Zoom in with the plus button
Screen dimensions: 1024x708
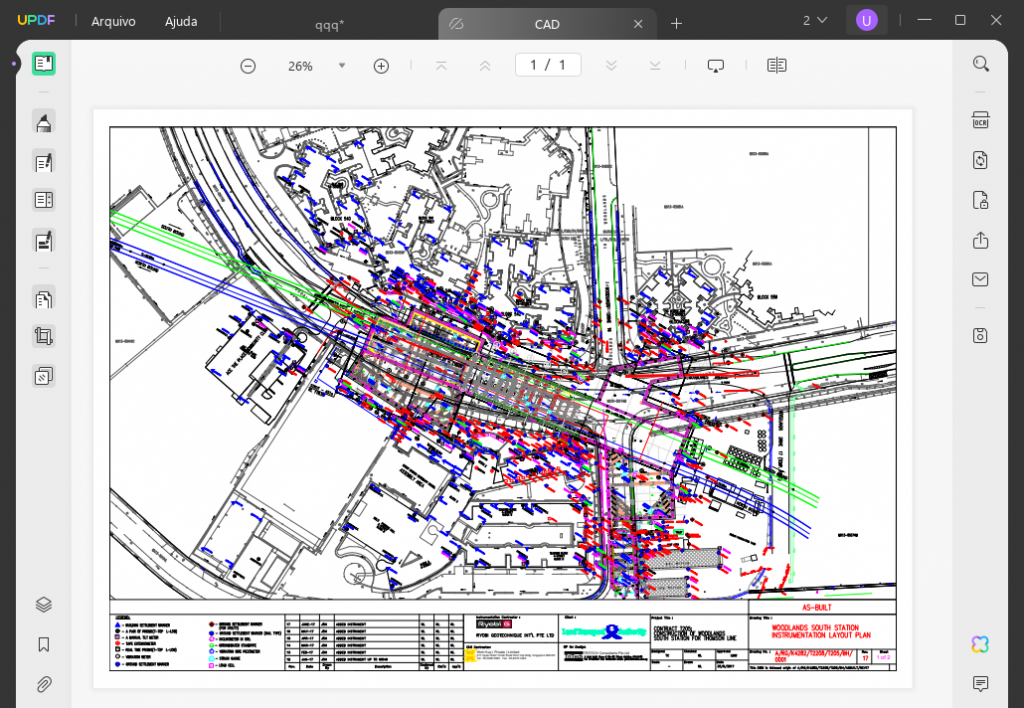(x=381, y=65)
